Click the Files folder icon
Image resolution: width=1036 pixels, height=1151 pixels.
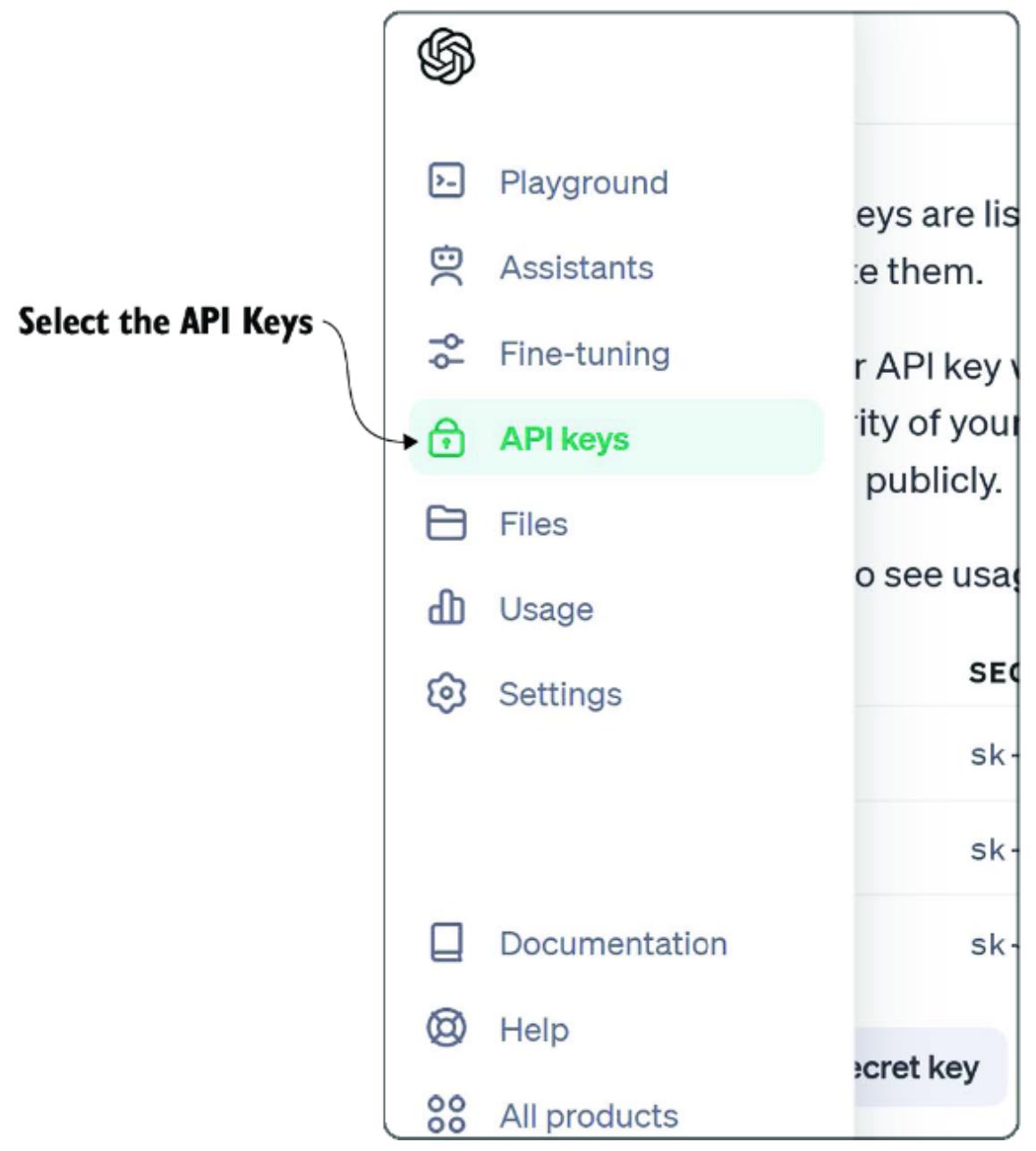click(446, 523)
